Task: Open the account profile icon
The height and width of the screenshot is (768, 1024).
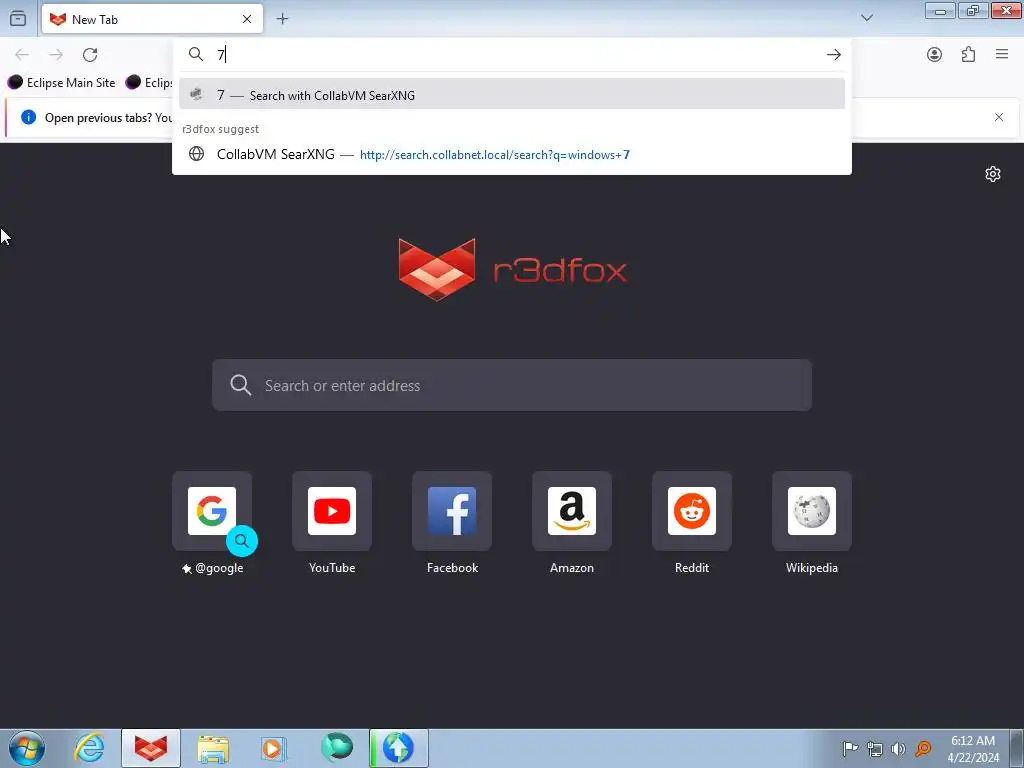Action: coord(935,55)
